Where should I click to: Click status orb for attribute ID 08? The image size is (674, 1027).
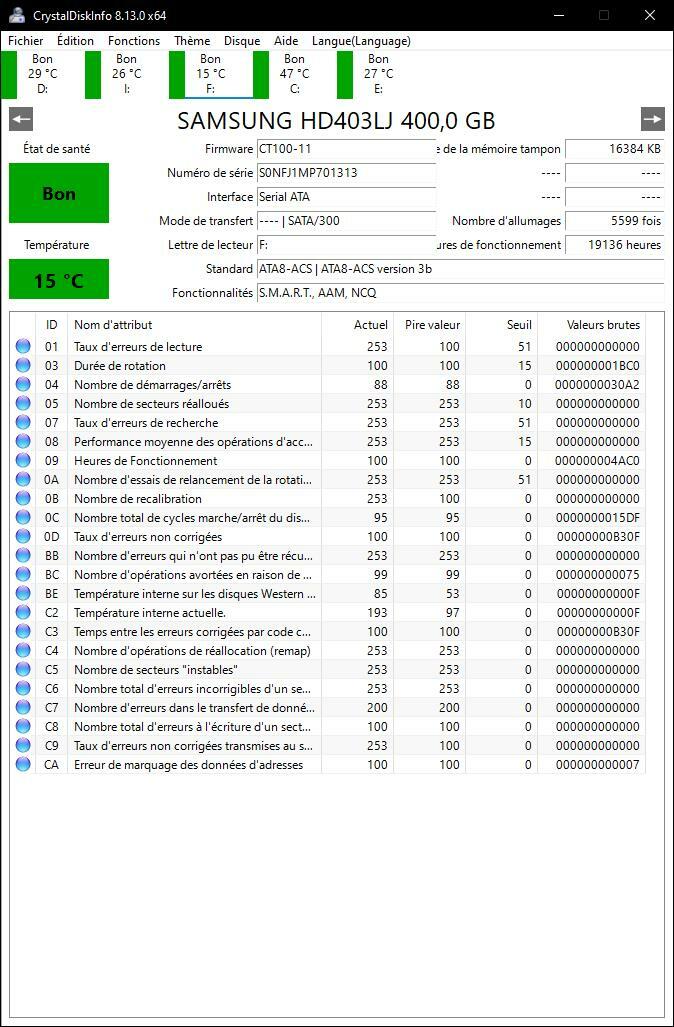coord(23,441)
